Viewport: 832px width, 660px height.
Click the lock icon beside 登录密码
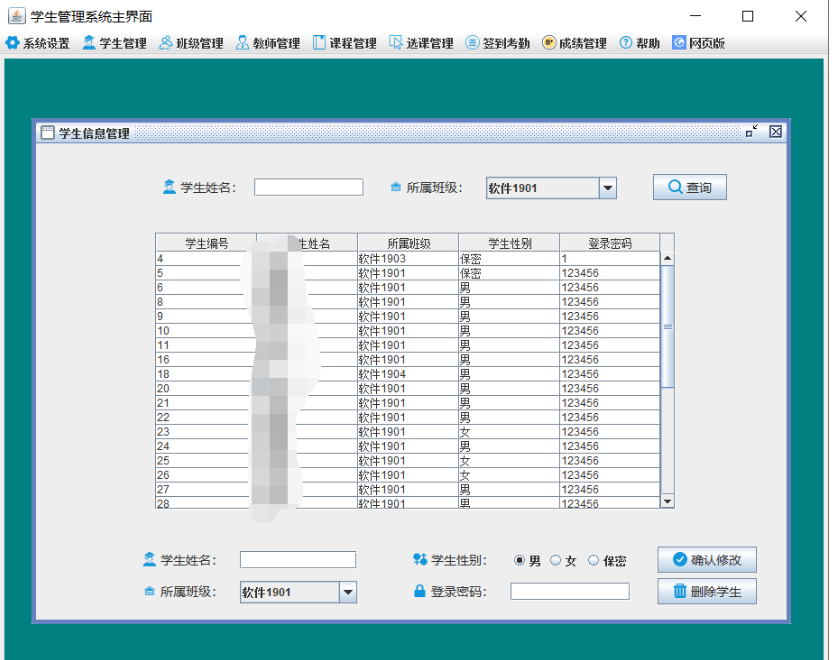419,590
